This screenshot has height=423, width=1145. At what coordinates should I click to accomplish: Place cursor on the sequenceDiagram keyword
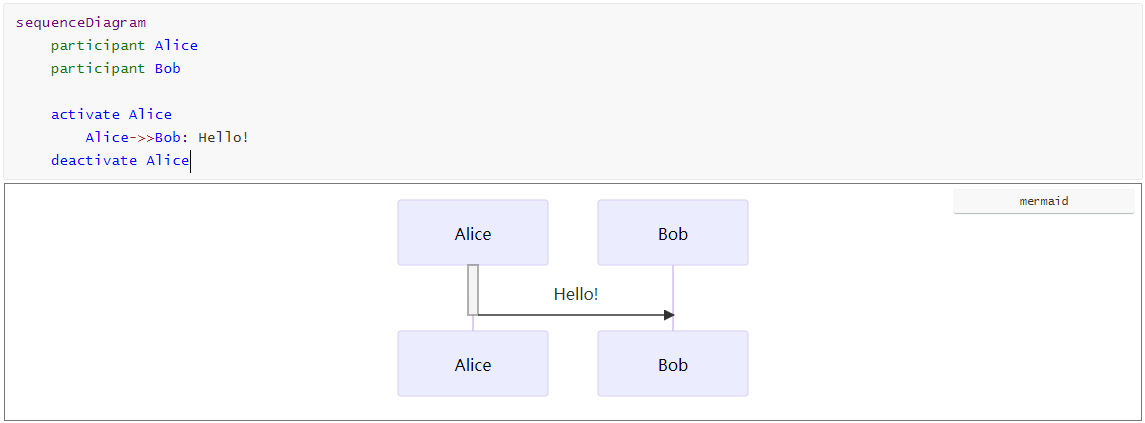click(x=80, y=22)
